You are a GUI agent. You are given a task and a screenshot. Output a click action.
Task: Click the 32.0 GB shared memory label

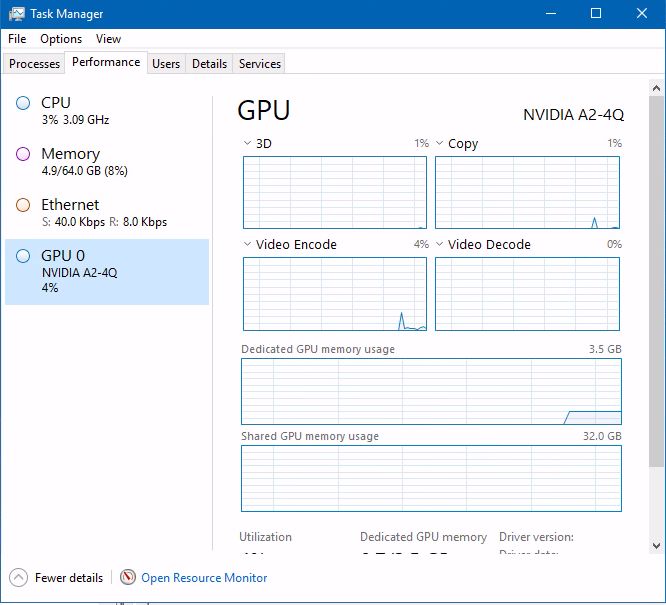pos(602,436)
